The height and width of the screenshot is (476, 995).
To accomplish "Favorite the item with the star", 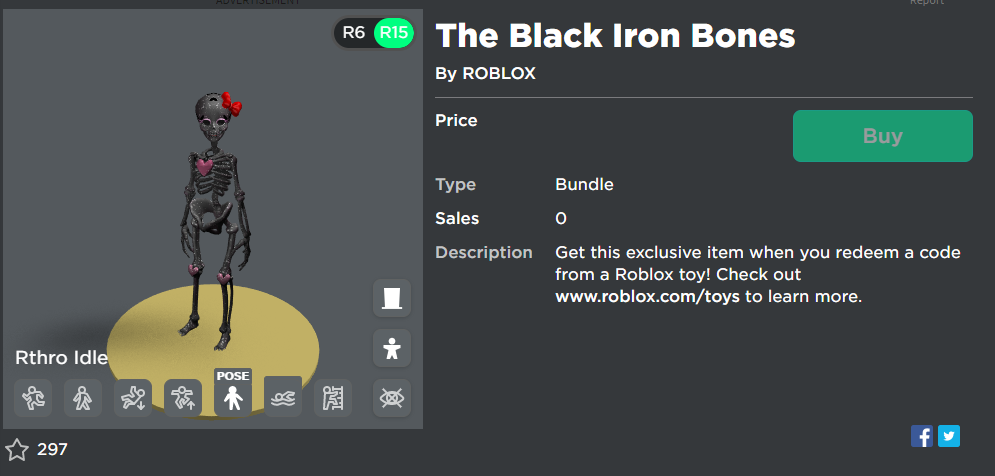I will [16, 450].
